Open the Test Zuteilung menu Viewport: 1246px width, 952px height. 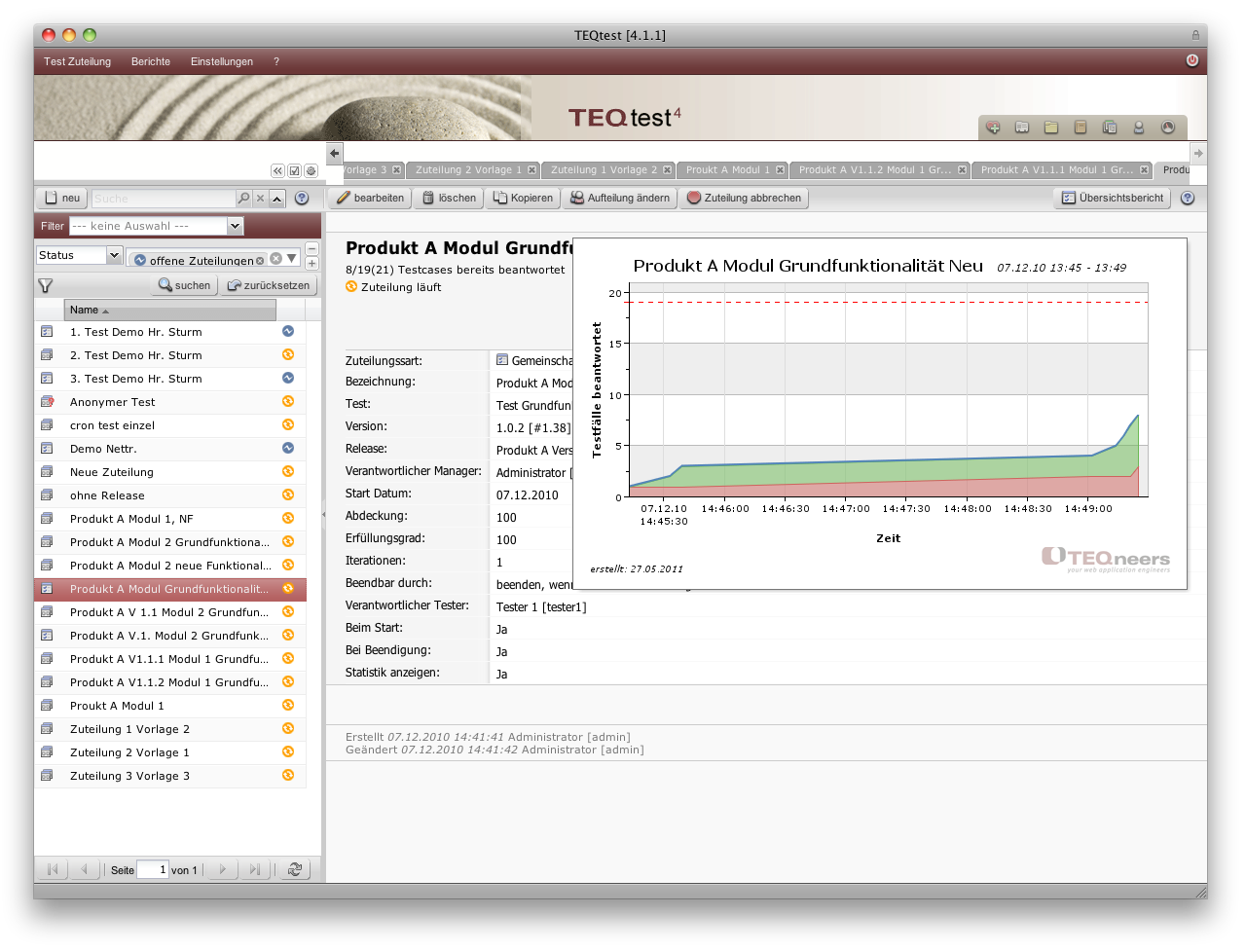[78, 61]
